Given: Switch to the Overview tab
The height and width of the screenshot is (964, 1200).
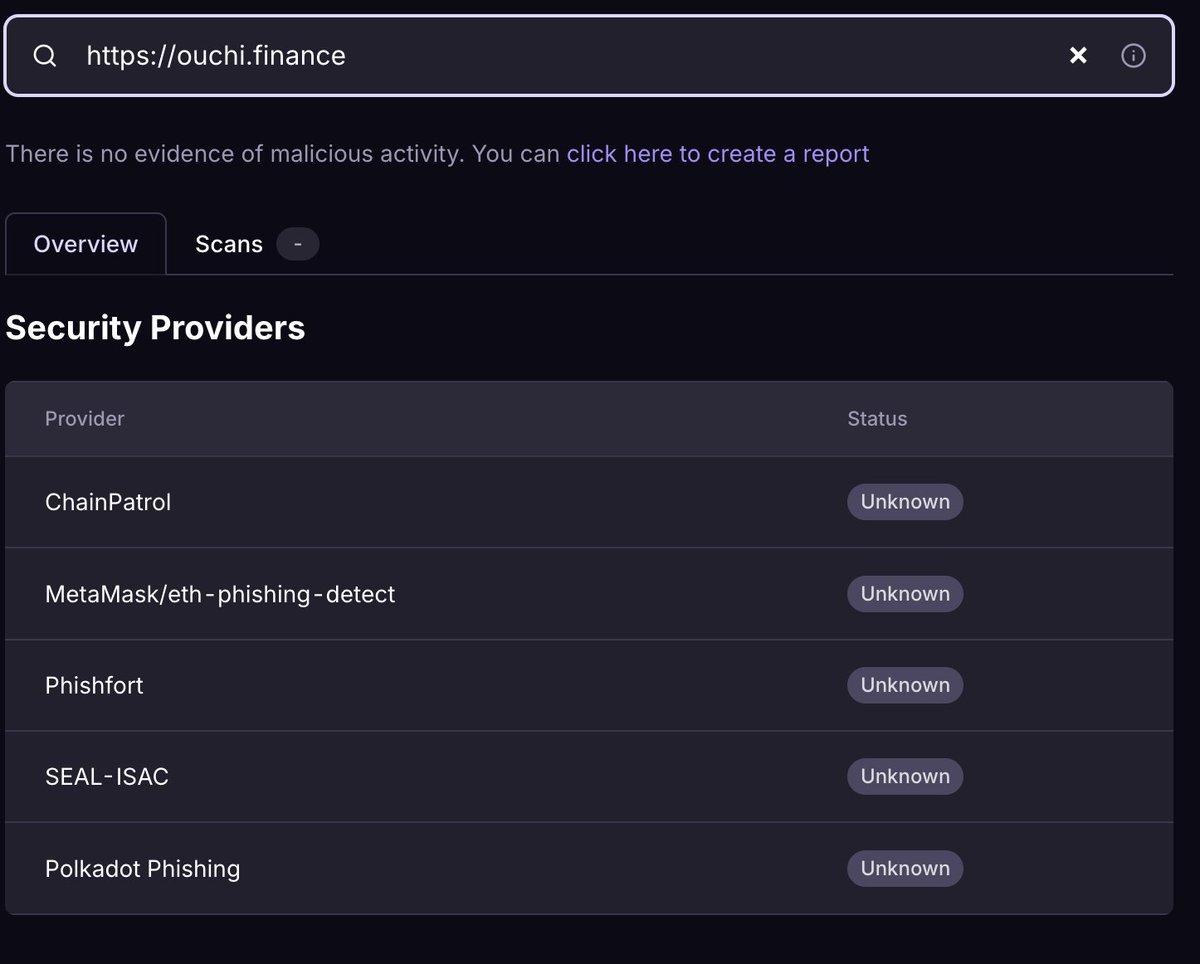Looking at the screenshot, I should coord(86,244).
